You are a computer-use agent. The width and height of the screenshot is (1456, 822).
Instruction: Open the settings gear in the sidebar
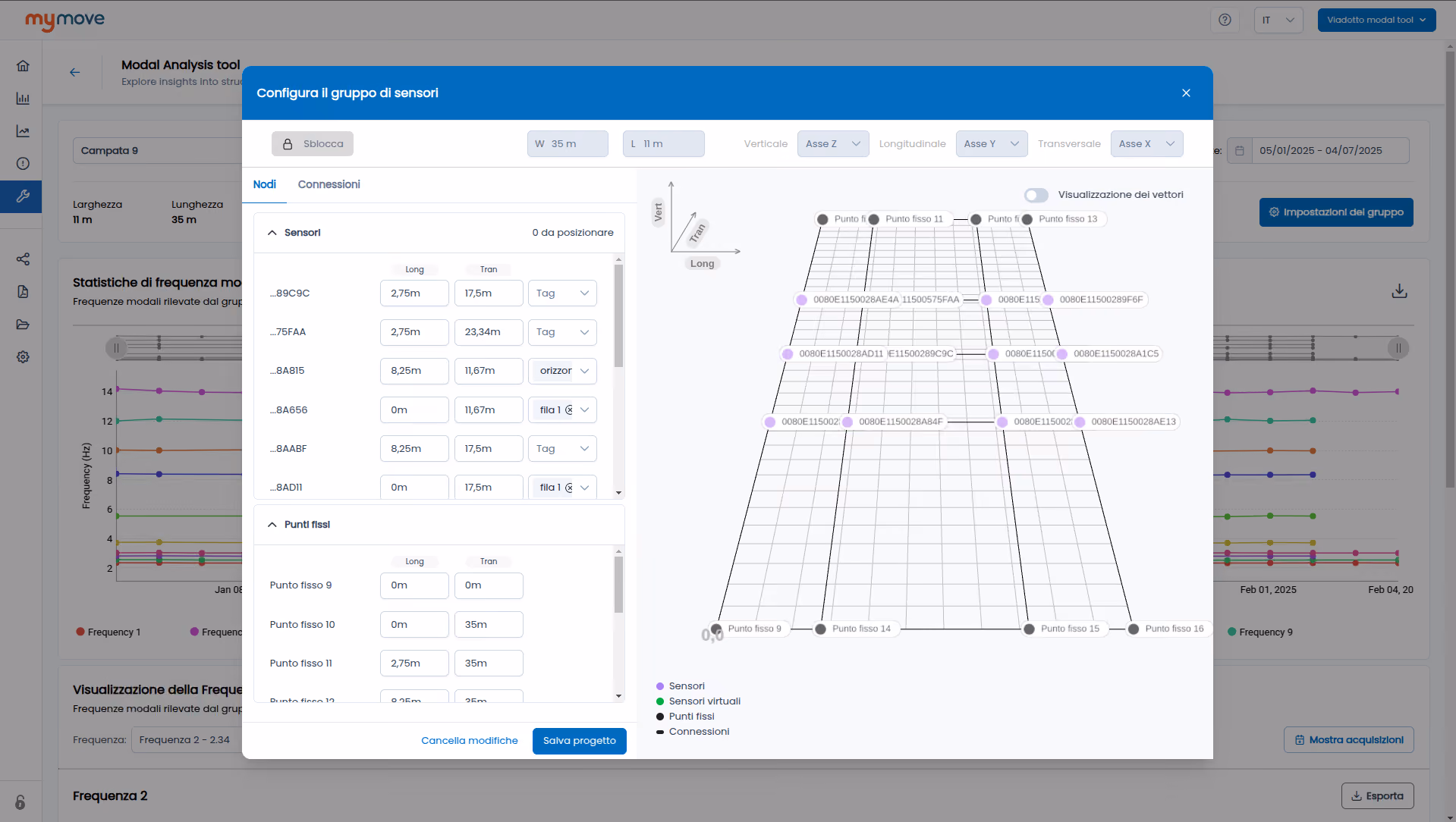23,357
